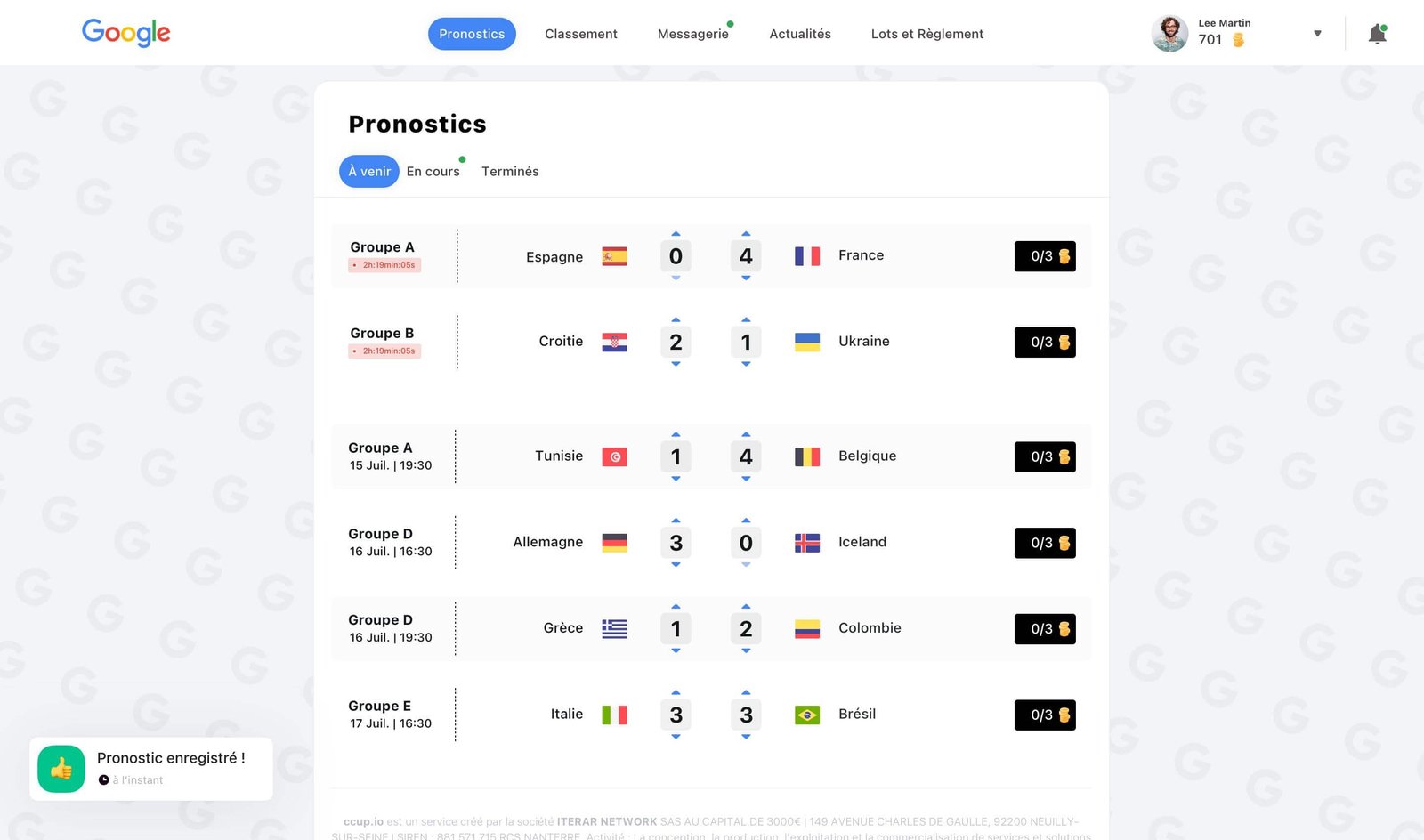Screen dimensions: 1424x840
Task: Click the 0/3 coins badge for Espagne vs France
Action: tap(1044, 256)
